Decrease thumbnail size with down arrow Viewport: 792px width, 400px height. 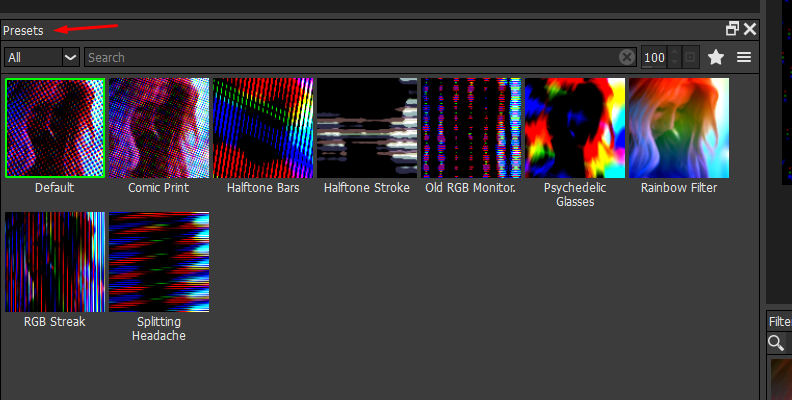click(x=674, y=63)
